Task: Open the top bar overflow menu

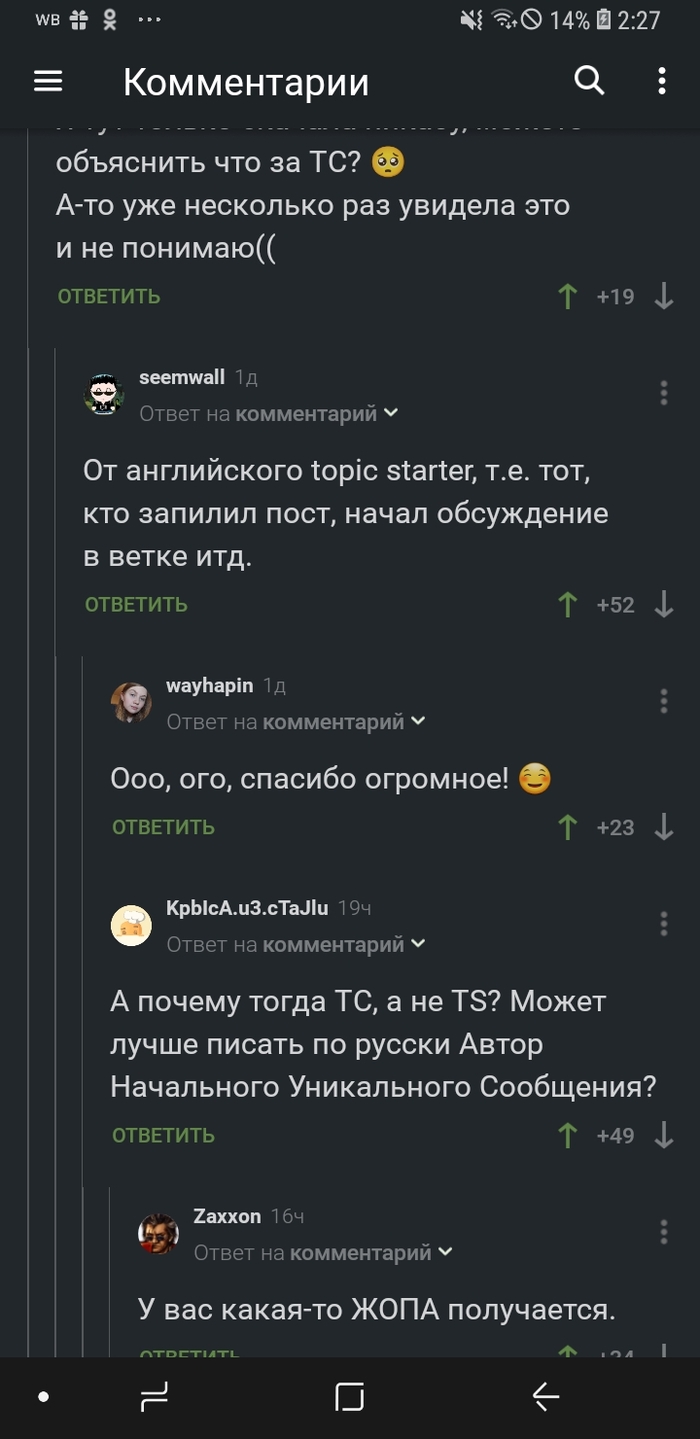Action: (x=662, y=82)
